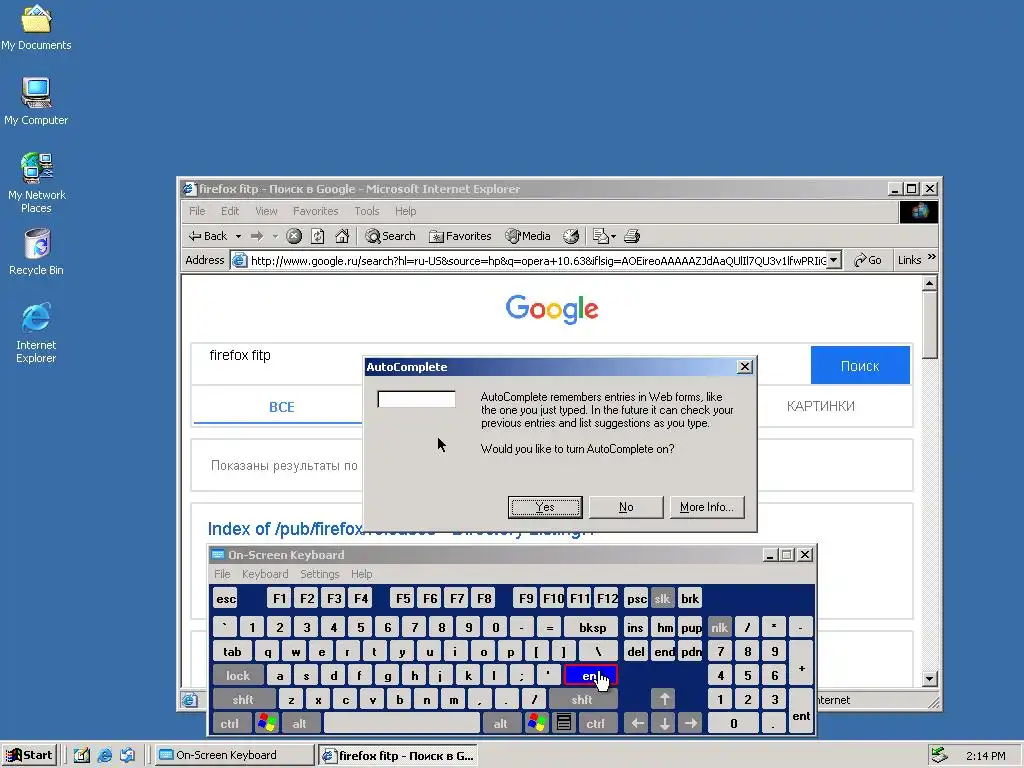The width and height of the screenshot is (1024, 768).
Task: Launch Internet Explorer desktop icon
Action: [x=36, y=332]
